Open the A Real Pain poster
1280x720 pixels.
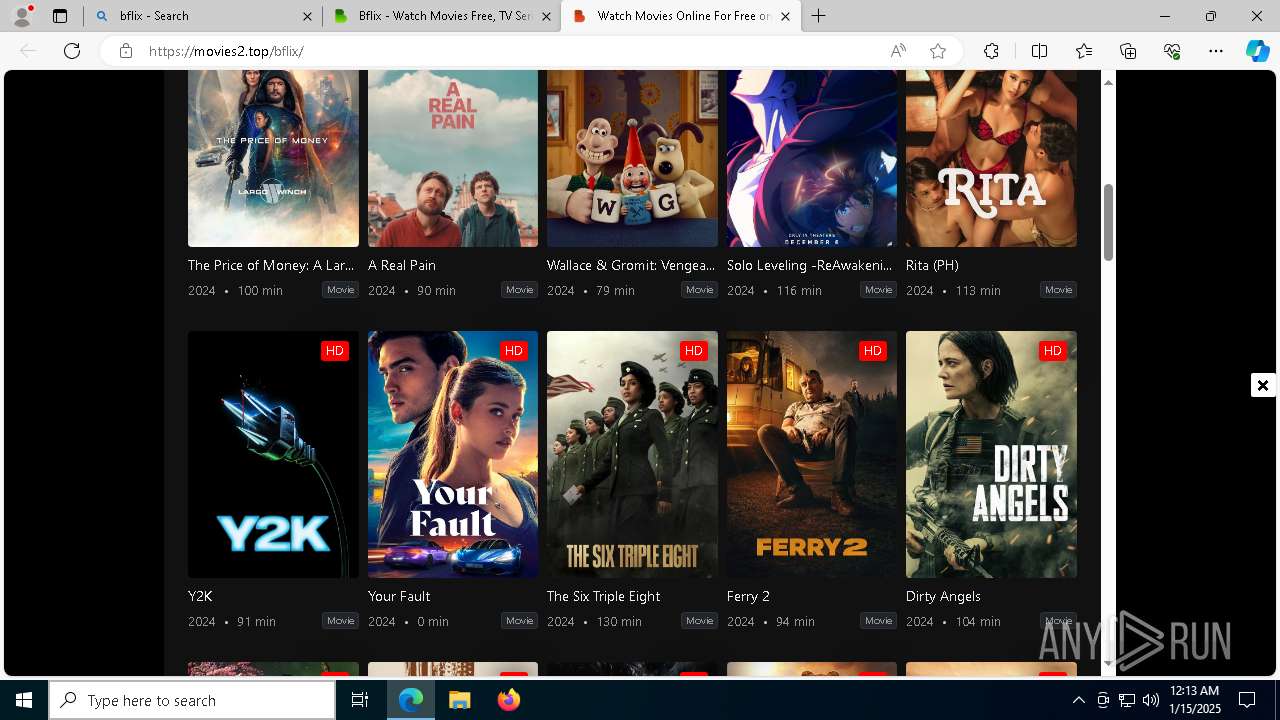coord(453,158)
